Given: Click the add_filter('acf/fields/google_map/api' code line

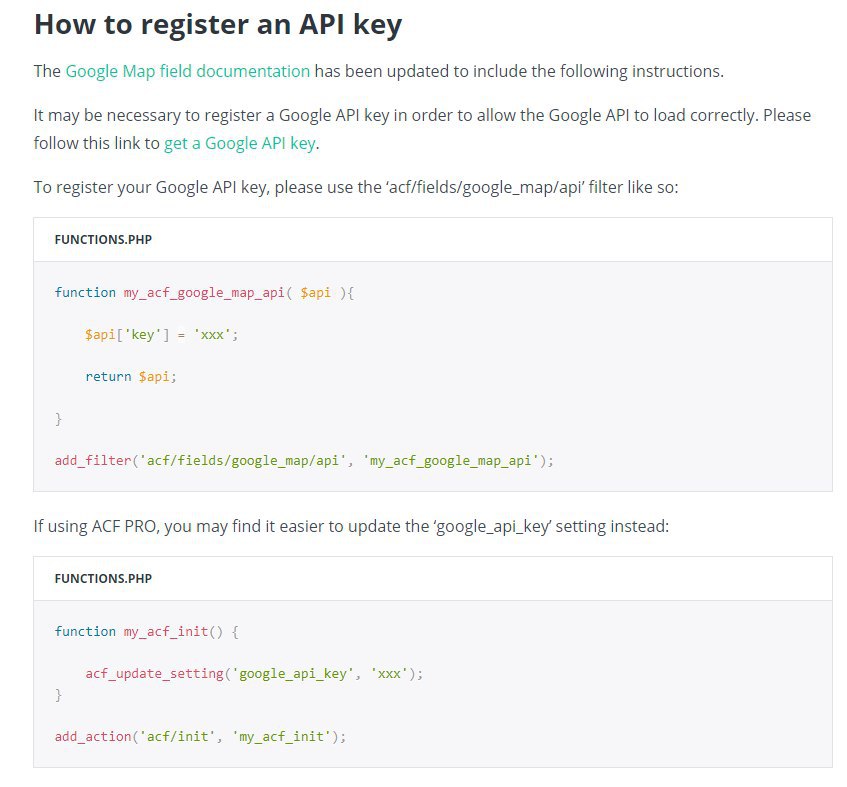Looking at the screenshot, I should [x=304, y=461].
